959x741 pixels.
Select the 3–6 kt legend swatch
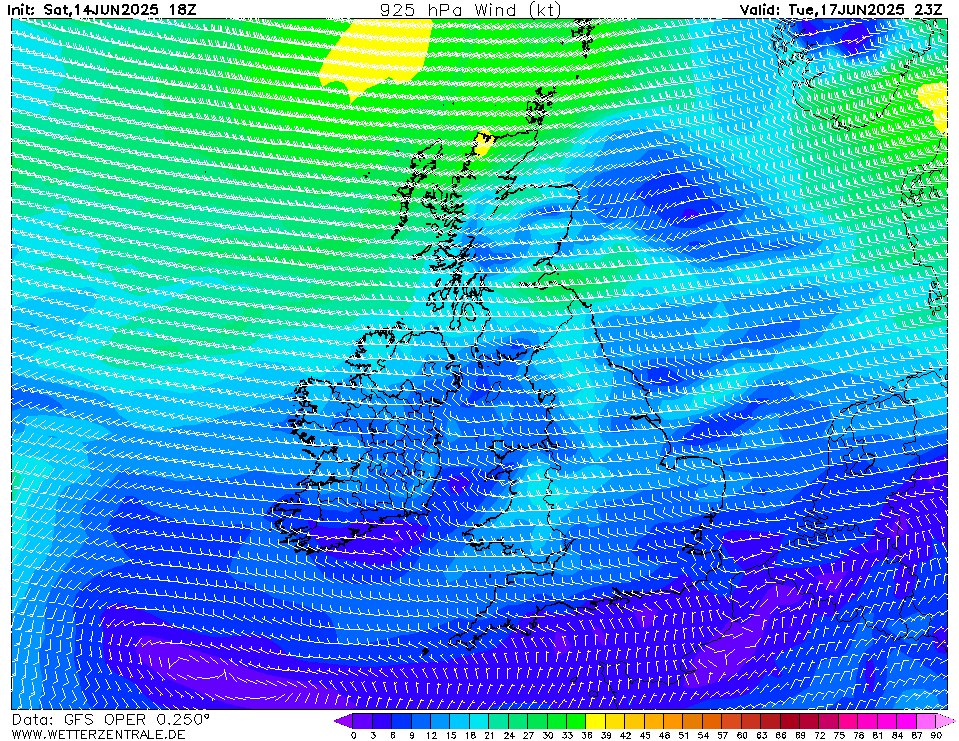click(382, 721)
